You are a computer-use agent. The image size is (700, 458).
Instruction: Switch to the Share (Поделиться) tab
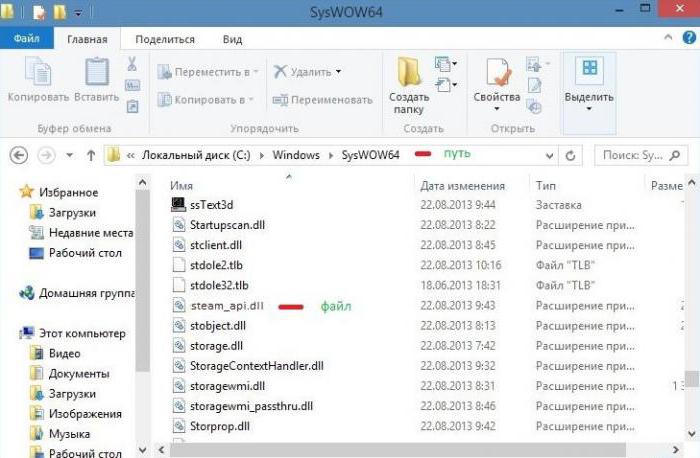pos(165,39)
